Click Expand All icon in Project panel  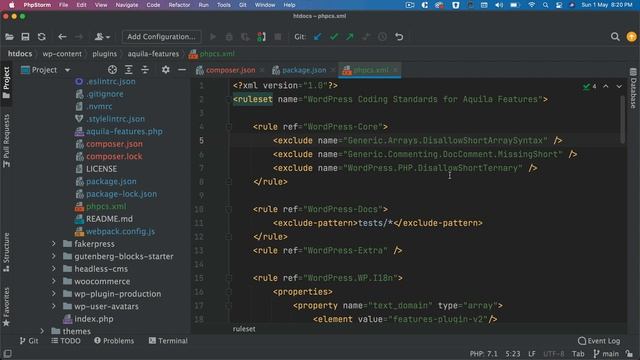tap(129, 70)
